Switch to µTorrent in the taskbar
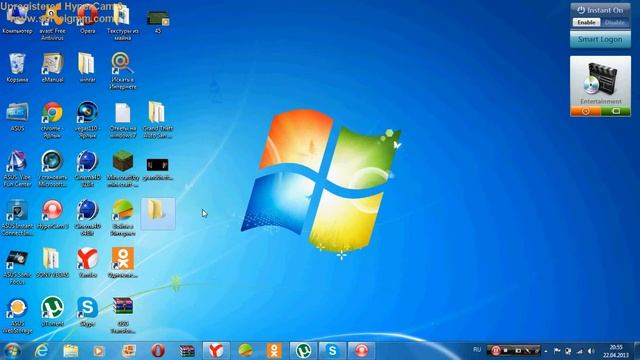Image resolution: width=640 pixels, height=360 pixels. 303,351
